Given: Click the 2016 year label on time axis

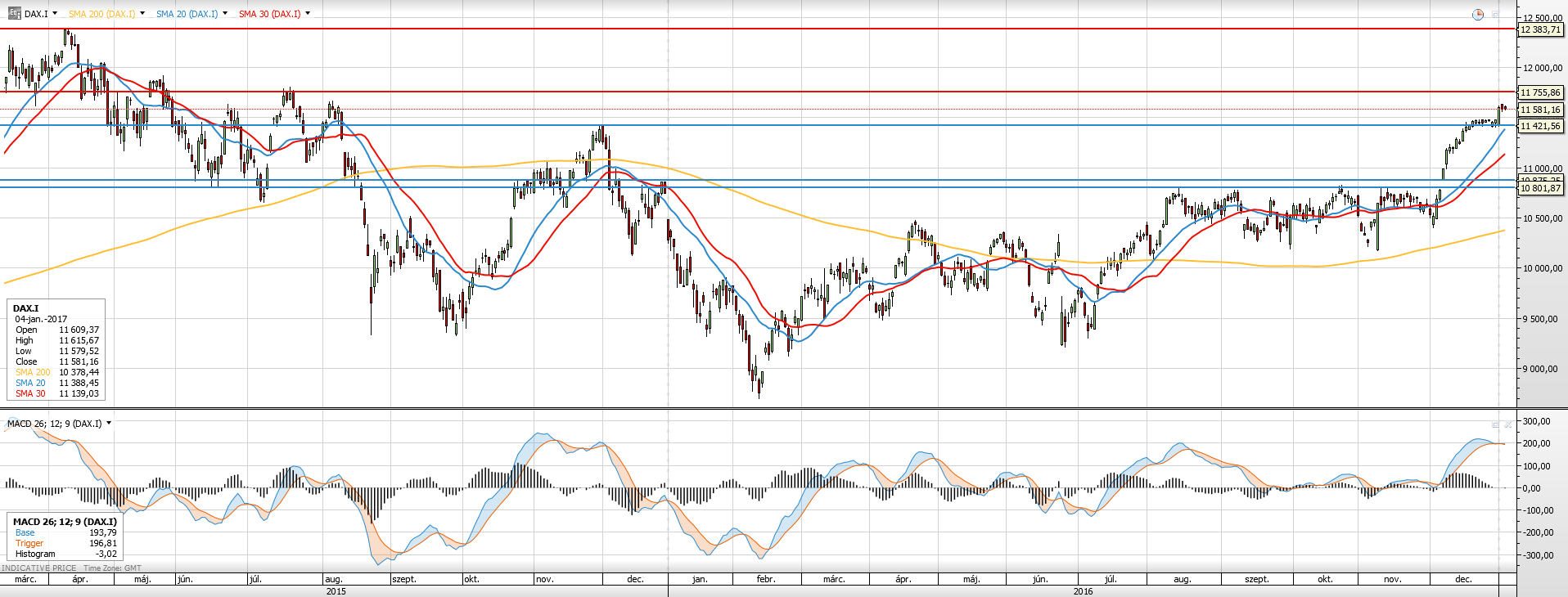Looking at the screenshot, I should point(1083,591).
